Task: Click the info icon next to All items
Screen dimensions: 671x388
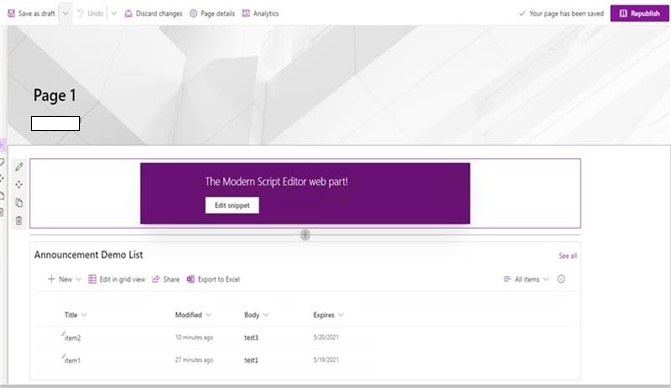Action: point(561,279)
